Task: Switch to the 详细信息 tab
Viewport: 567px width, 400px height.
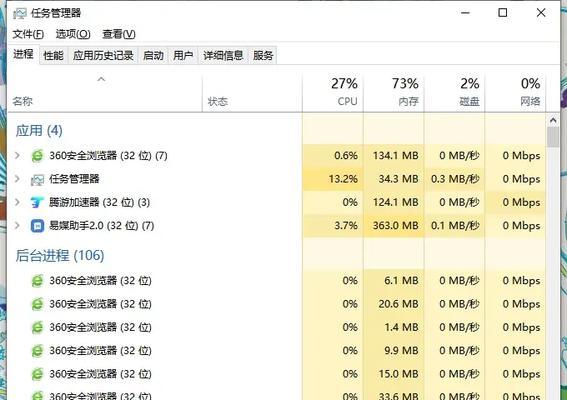Action: [223, 56]
